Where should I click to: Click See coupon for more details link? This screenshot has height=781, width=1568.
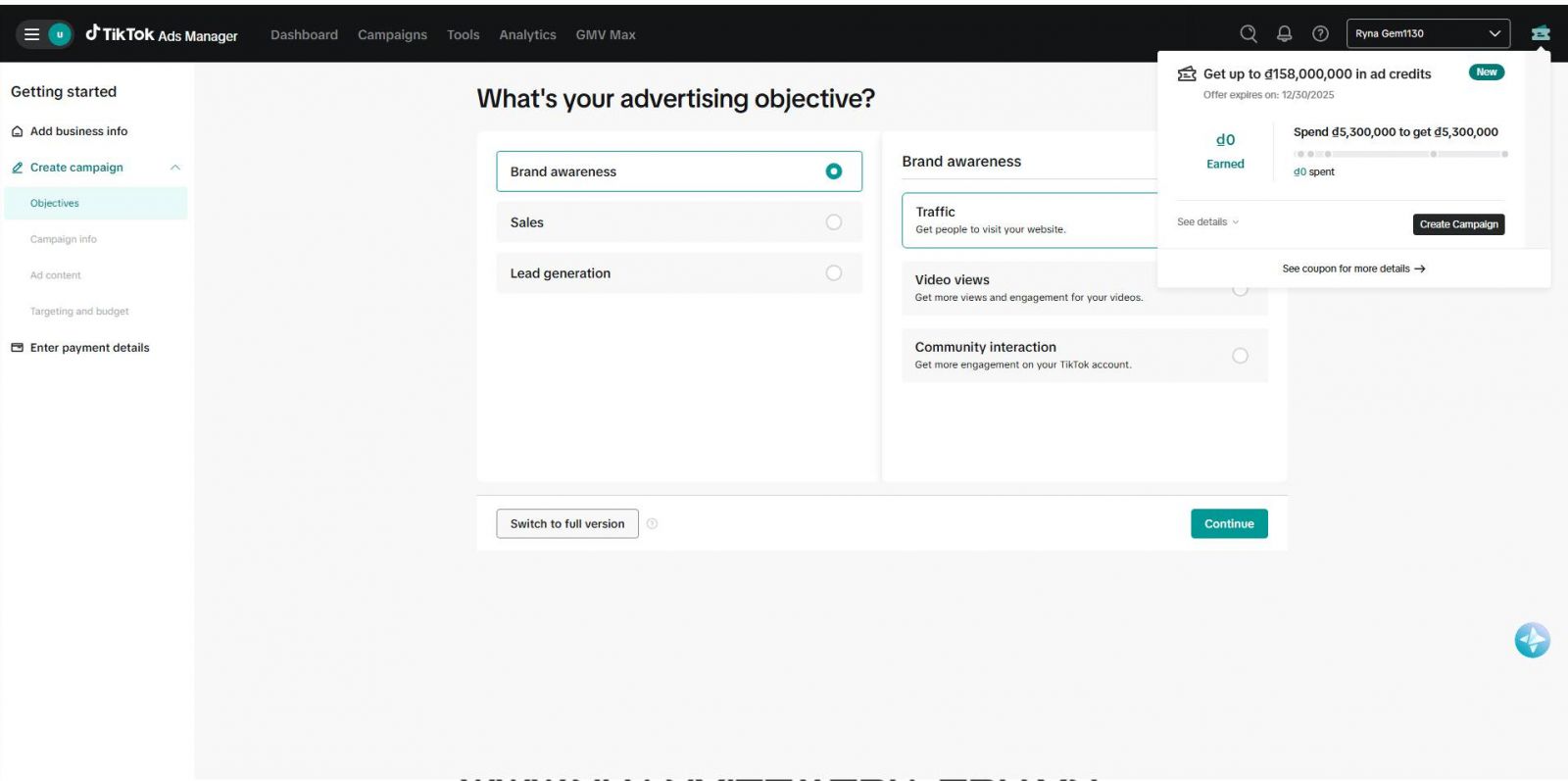[x=1353, y=268]
